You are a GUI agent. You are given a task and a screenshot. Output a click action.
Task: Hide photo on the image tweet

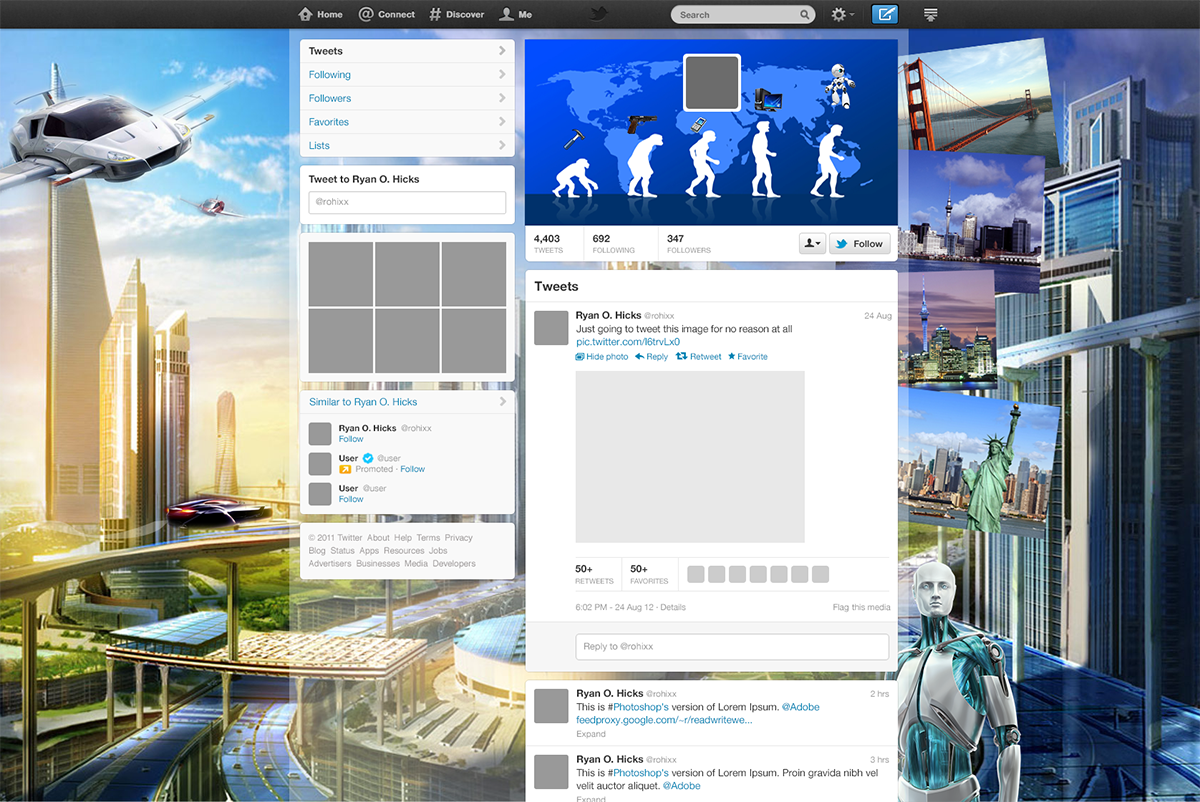click(x=602, y=357)
